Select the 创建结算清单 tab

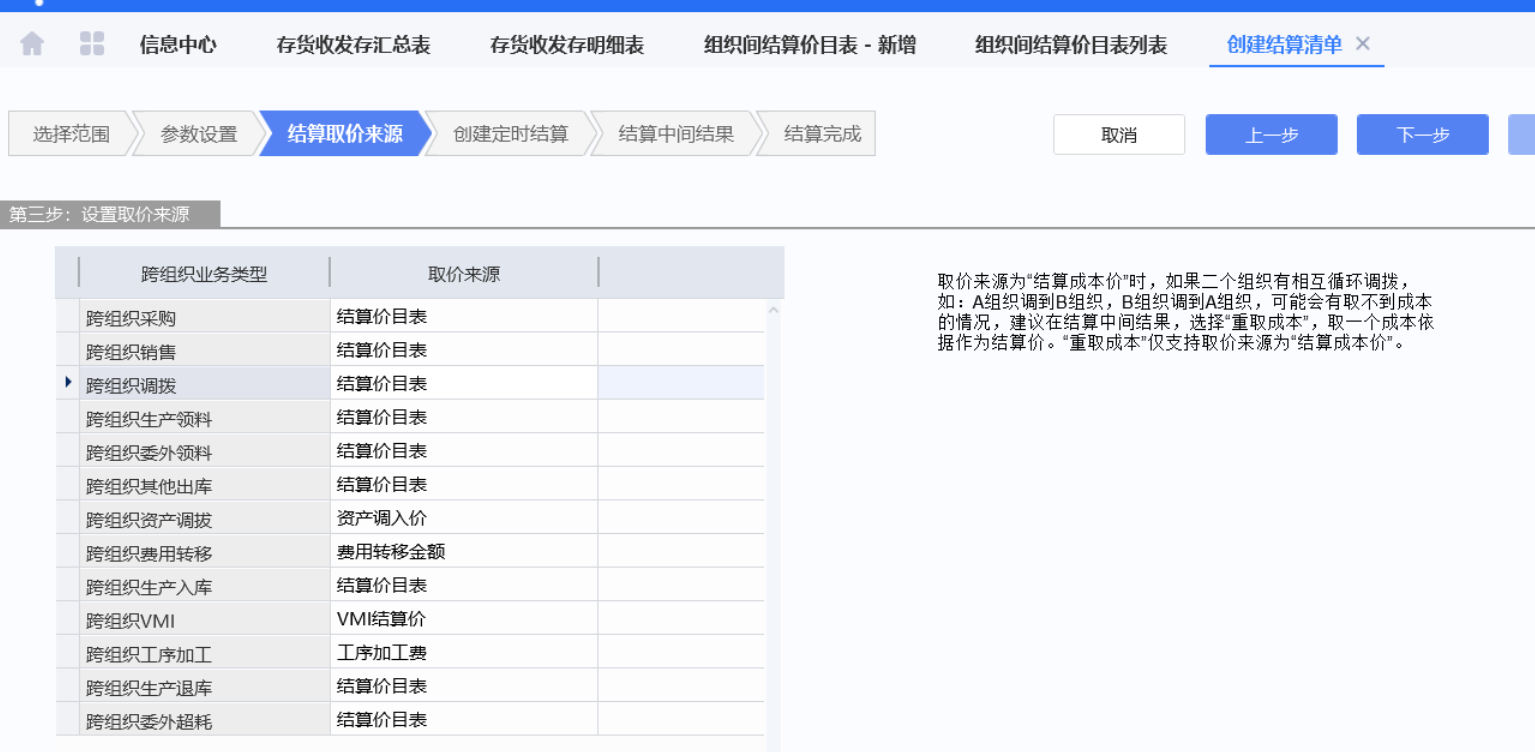coord(1284,45)
